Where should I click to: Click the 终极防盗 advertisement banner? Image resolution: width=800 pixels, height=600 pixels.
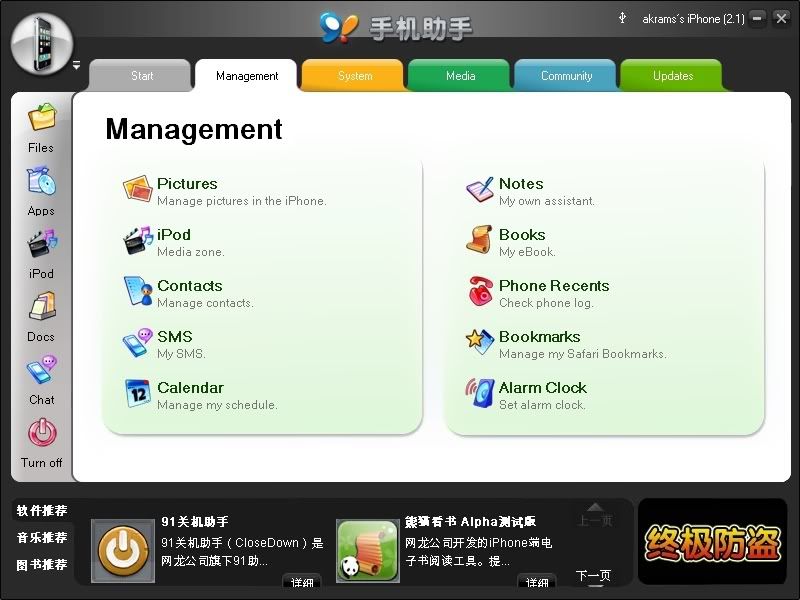click(x=712, y=542)
